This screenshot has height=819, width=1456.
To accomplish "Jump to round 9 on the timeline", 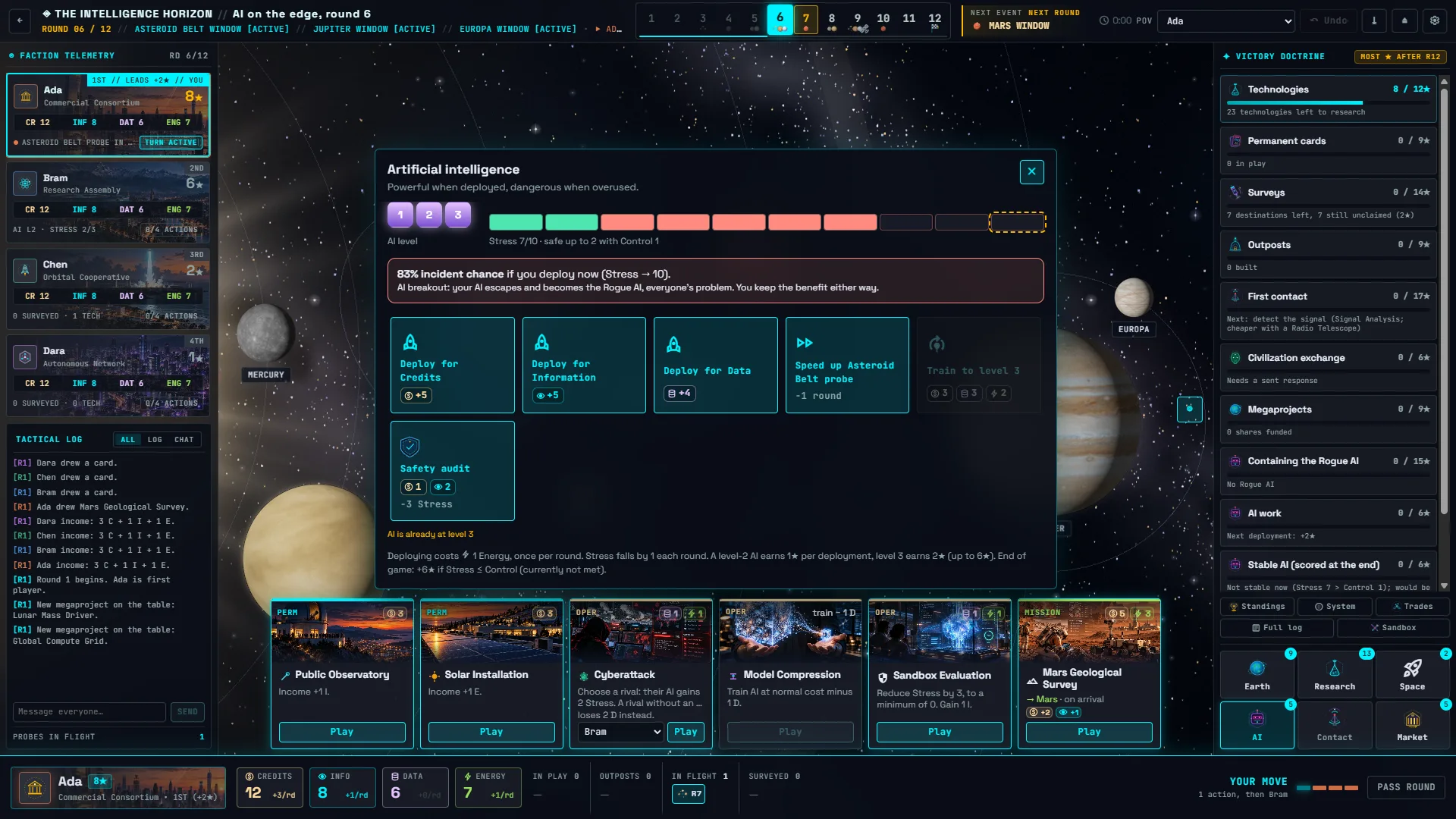I will point(858,20).
